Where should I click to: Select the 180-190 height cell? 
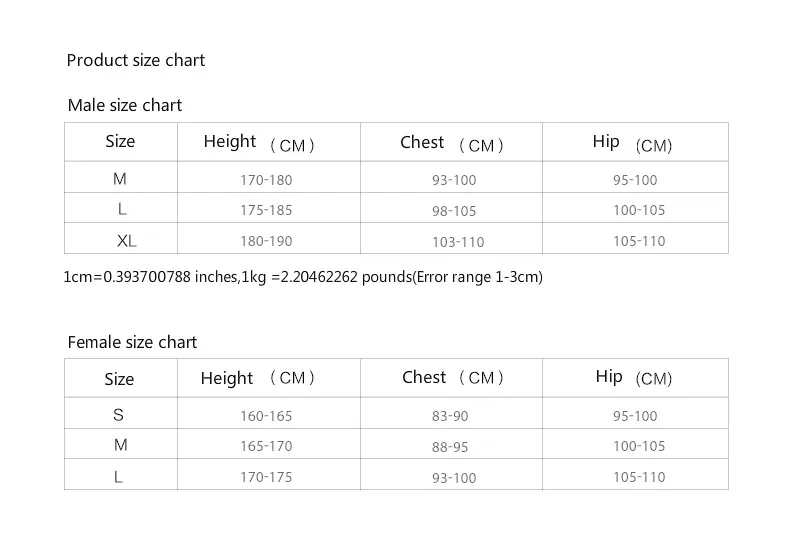point(266,241)
